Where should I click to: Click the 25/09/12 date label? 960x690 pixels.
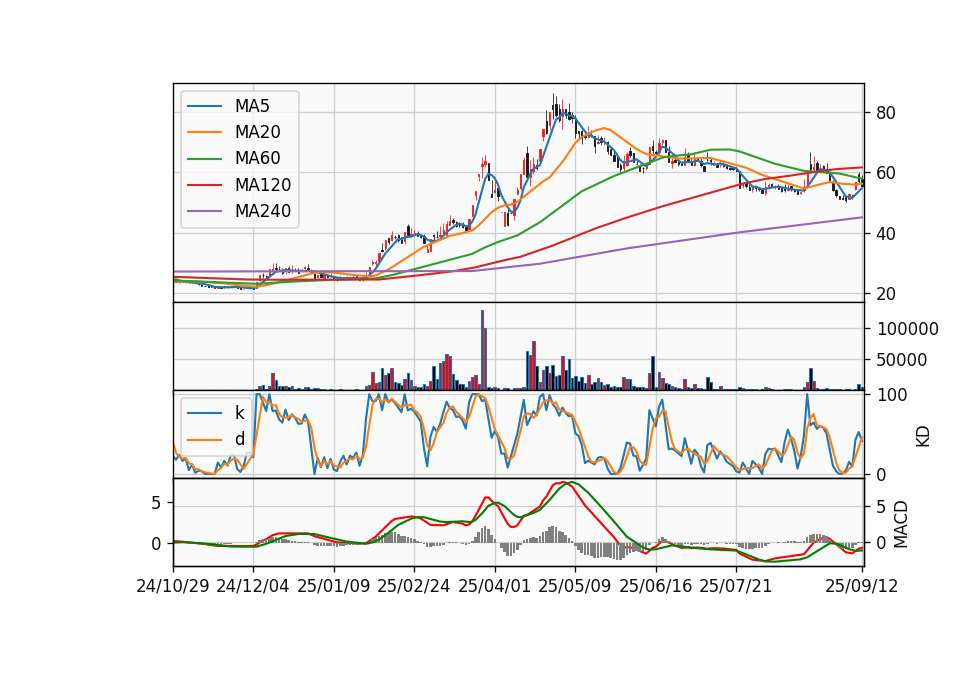pyautogui.click(x=861, y=586)
